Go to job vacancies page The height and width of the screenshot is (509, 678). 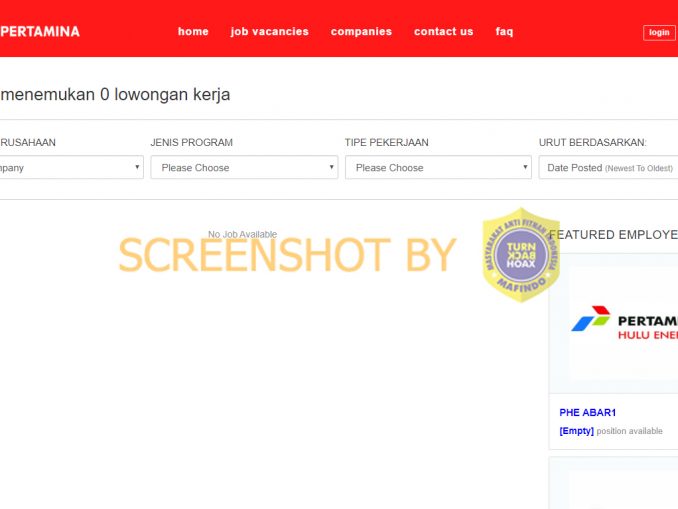269,32
